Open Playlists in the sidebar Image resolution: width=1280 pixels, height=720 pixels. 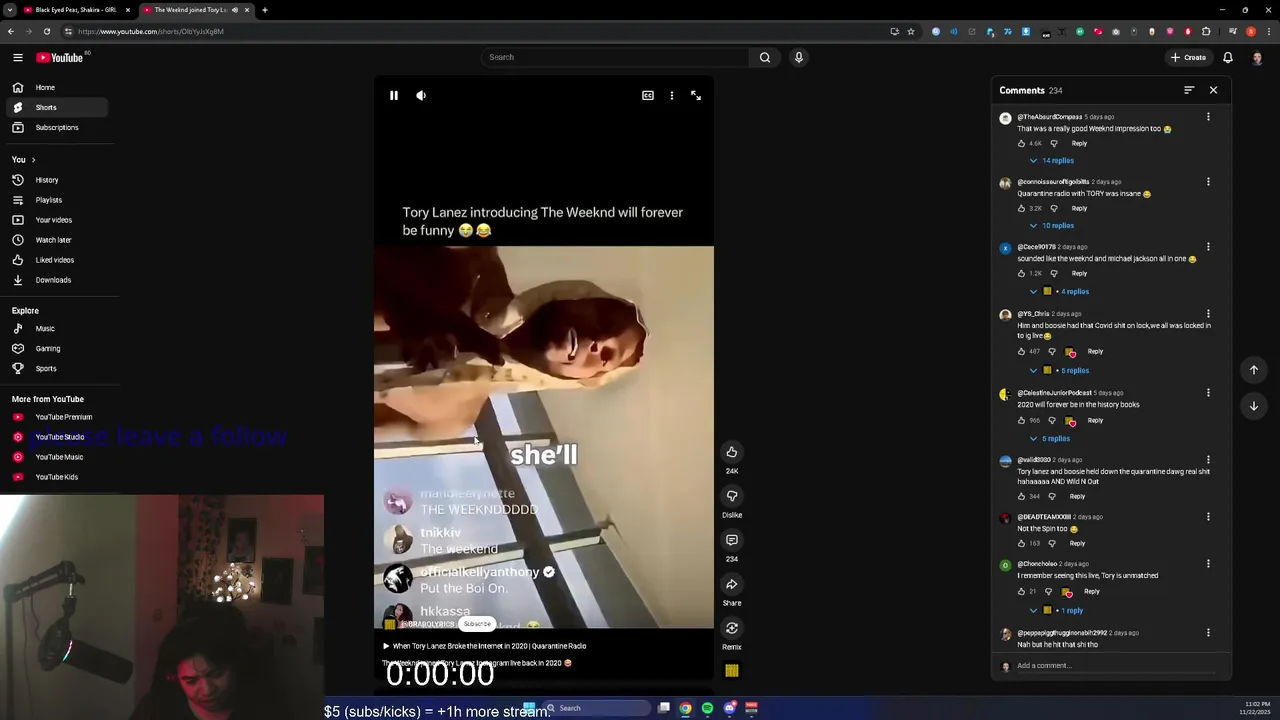pyautogui.click(x=55, y=200)
